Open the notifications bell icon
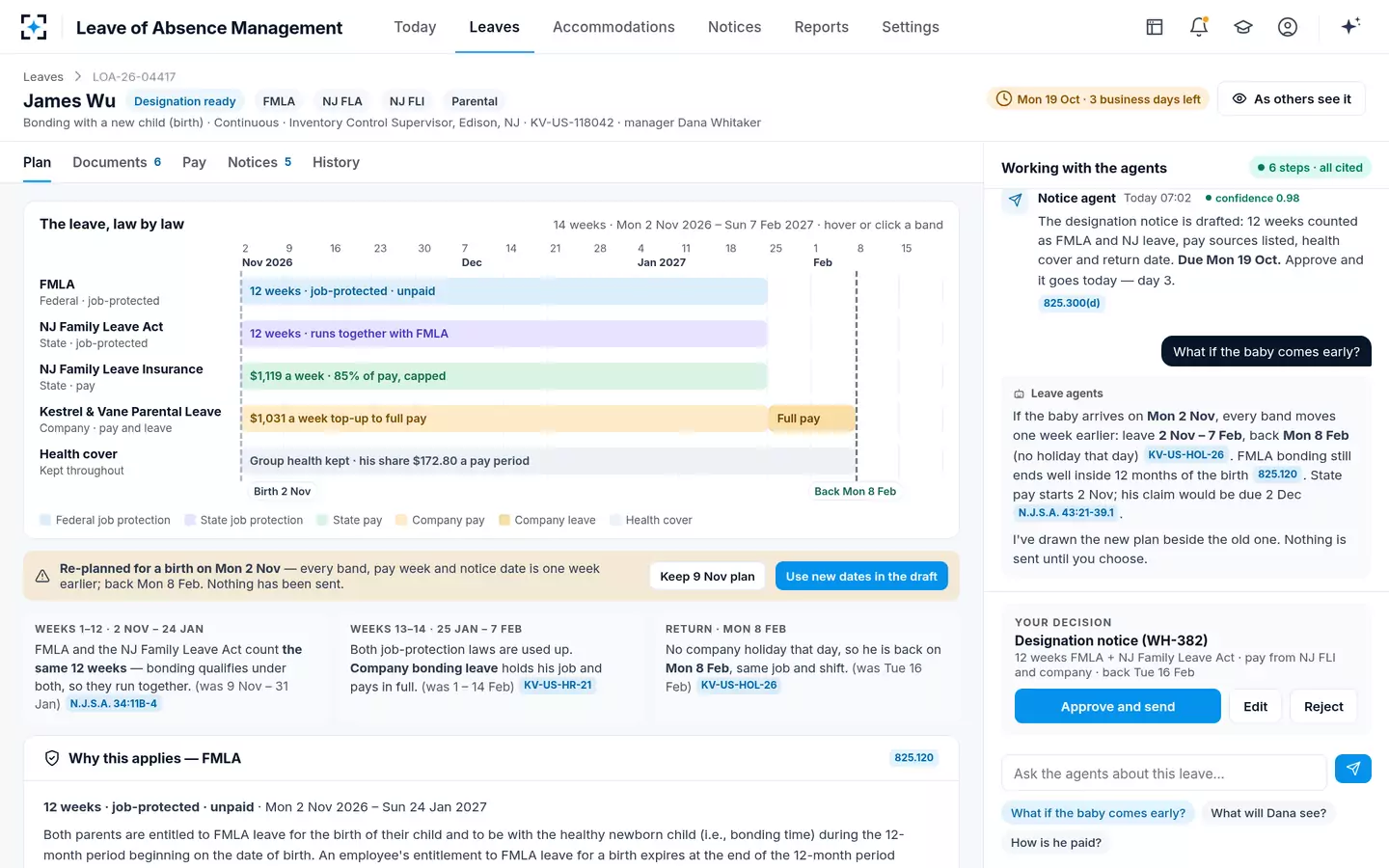This screenshot has height=868, width=1389. [x=1199, y=27]
